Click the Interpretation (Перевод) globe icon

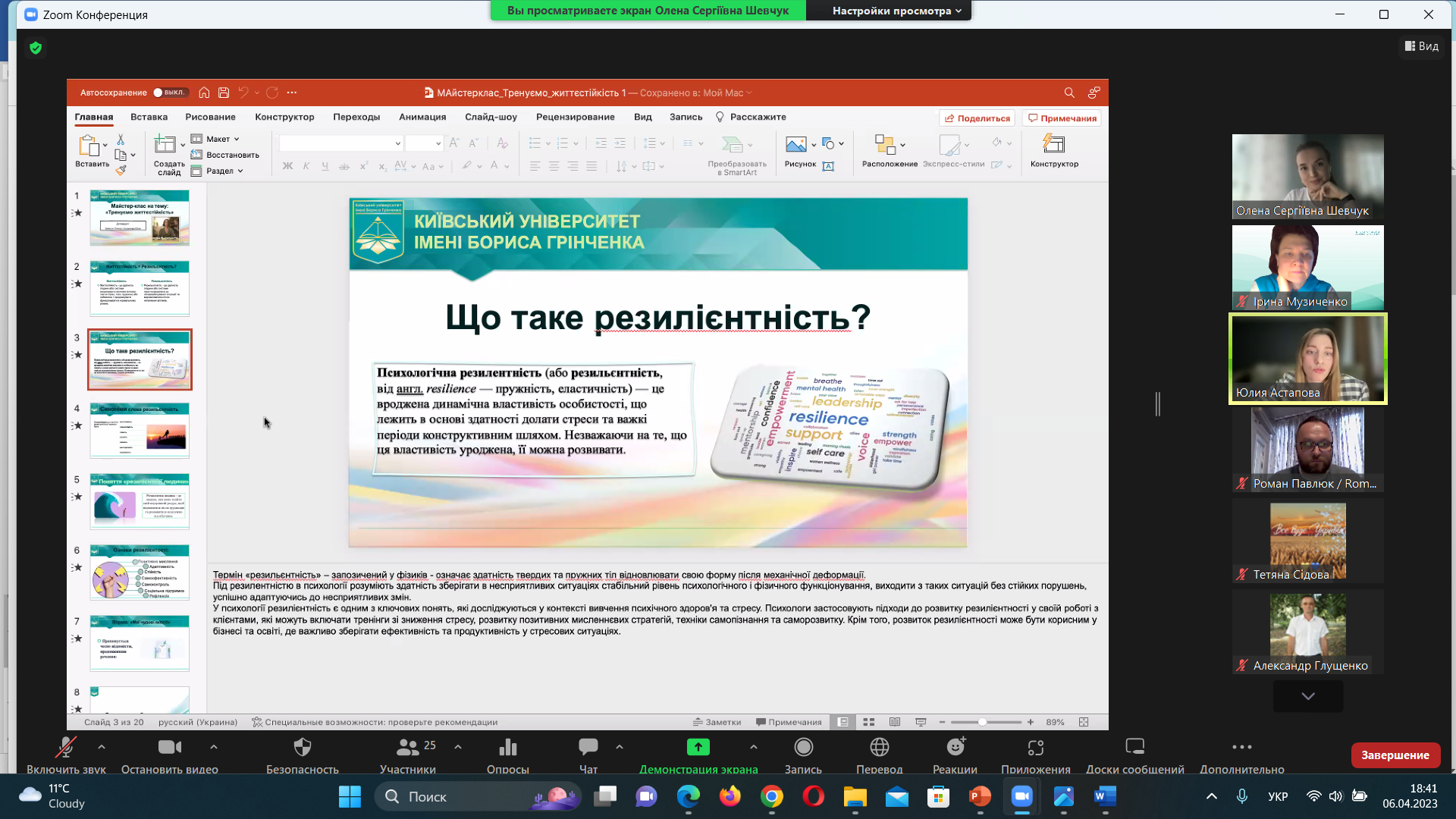[x=879, y=748]
